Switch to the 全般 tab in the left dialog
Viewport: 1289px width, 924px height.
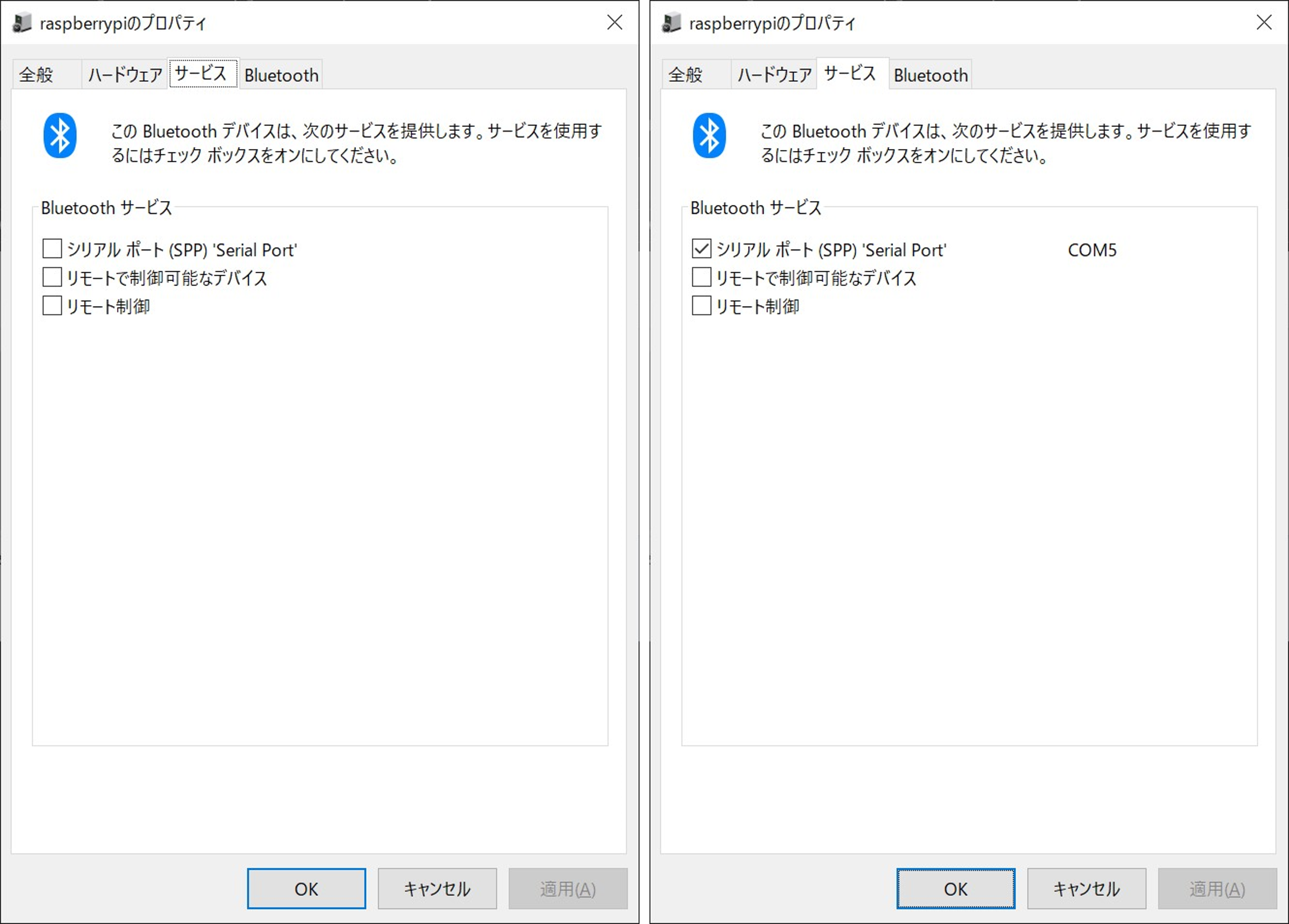click(36, 75)
